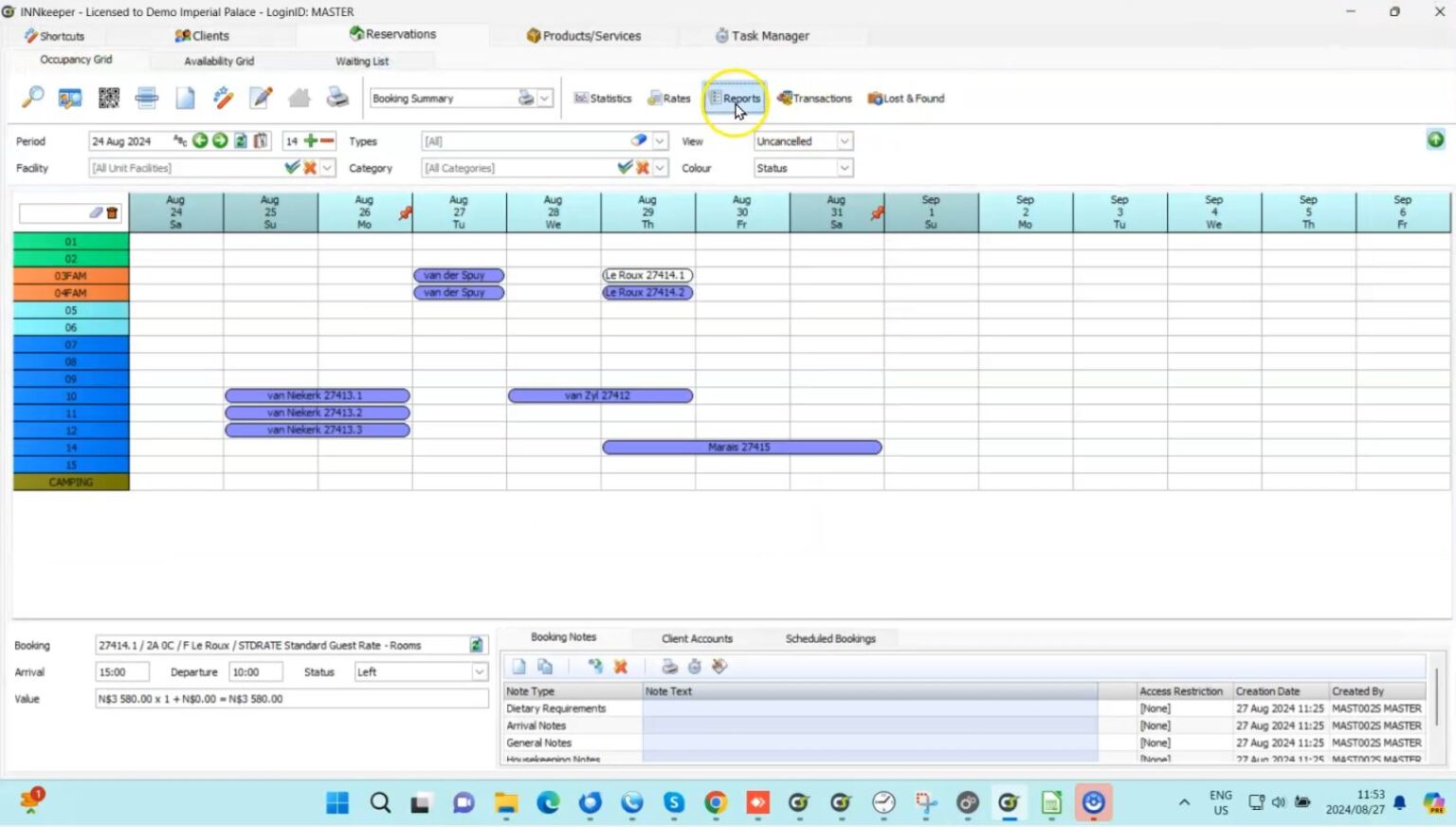Screen dimensions: 1456x827
Task: Open the Client Accounts tab link
Action: point(697,638)
